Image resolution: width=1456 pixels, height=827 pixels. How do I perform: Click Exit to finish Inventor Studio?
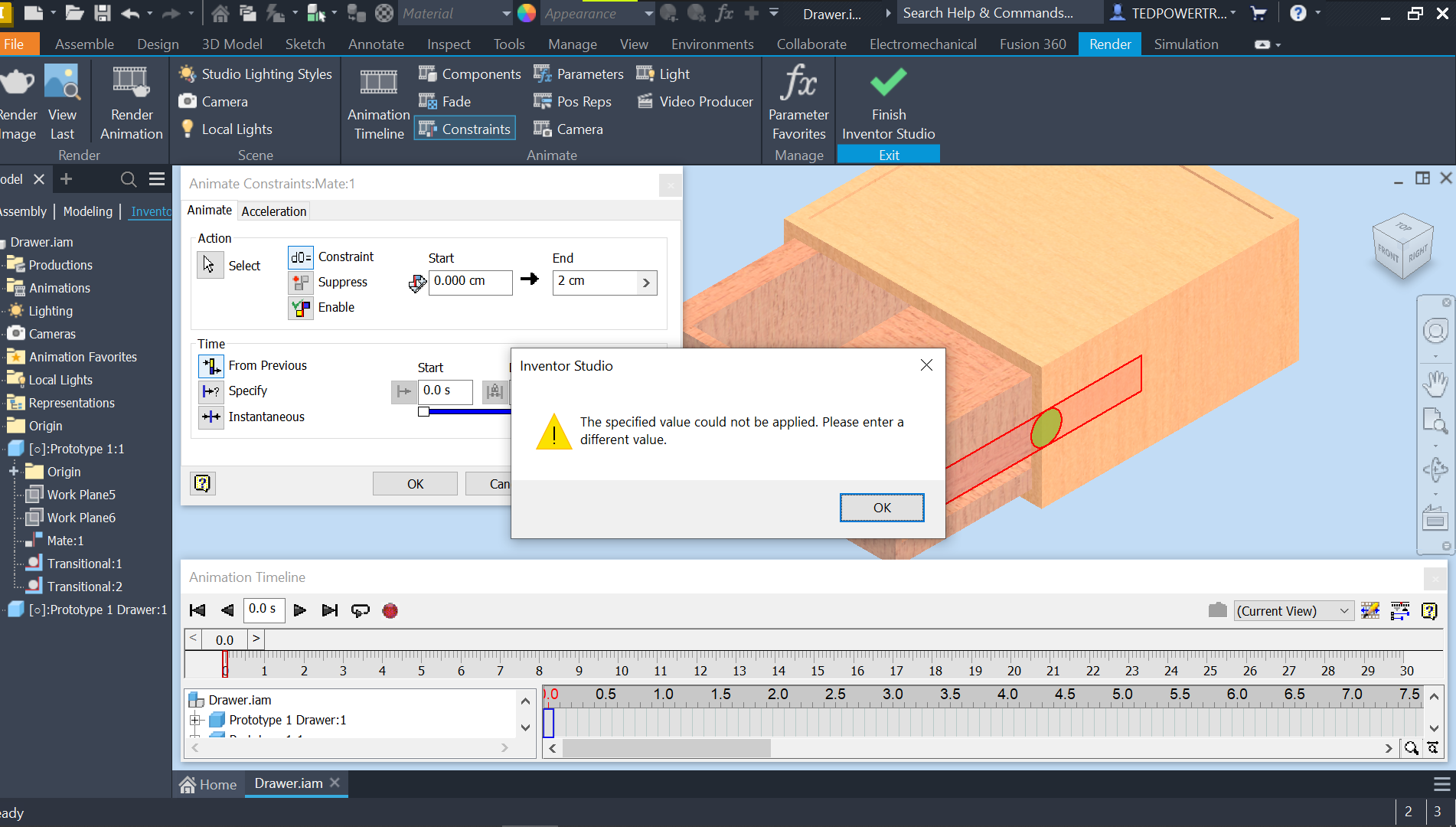(x=888, y=153)
